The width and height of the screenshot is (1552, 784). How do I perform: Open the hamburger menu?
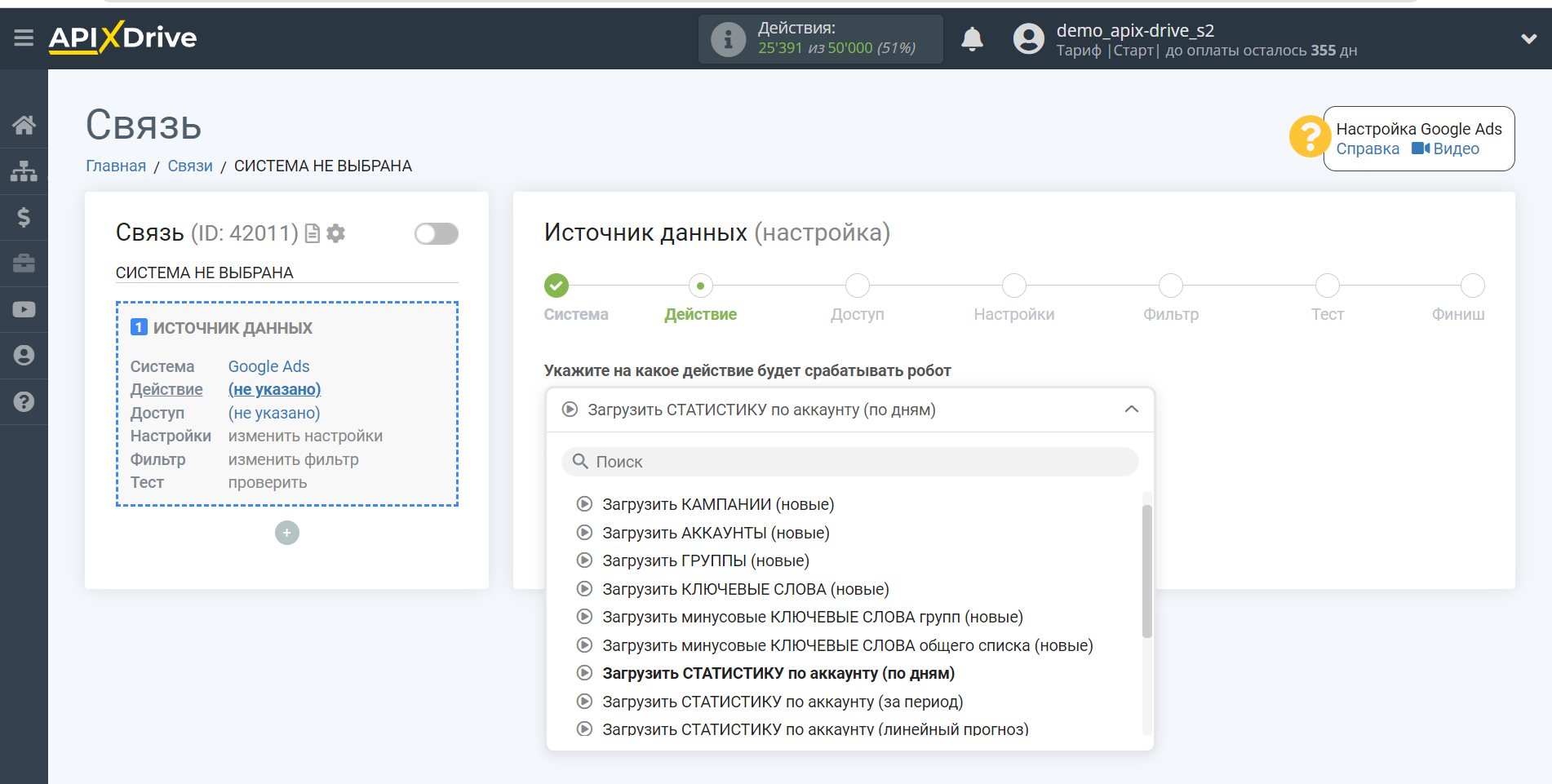pyautogui.click(x=24, y=38)
